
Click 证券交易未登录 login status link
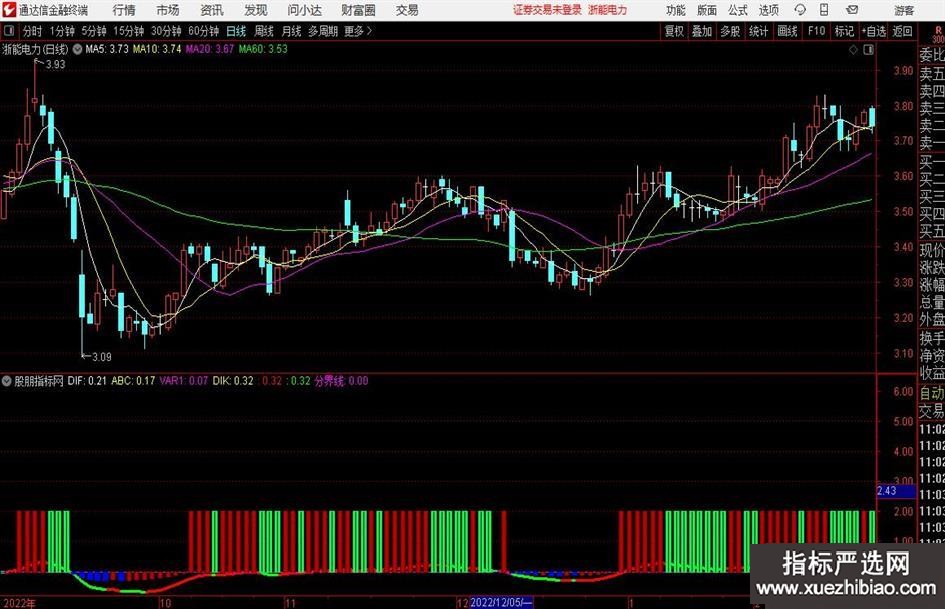click(x=547, y=10)
